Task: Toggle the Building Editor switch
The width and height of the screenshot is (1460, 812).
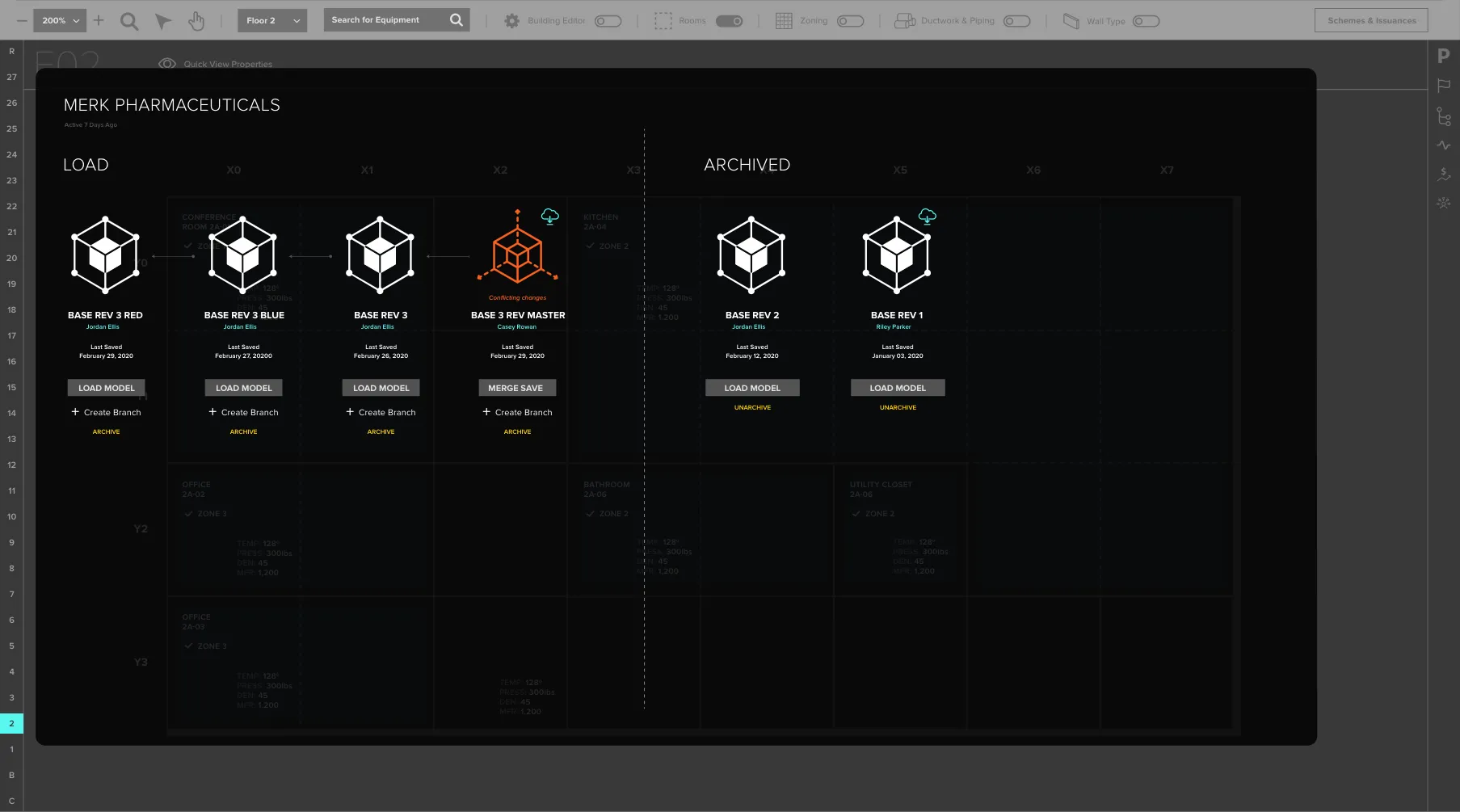Action: point(608,21)
